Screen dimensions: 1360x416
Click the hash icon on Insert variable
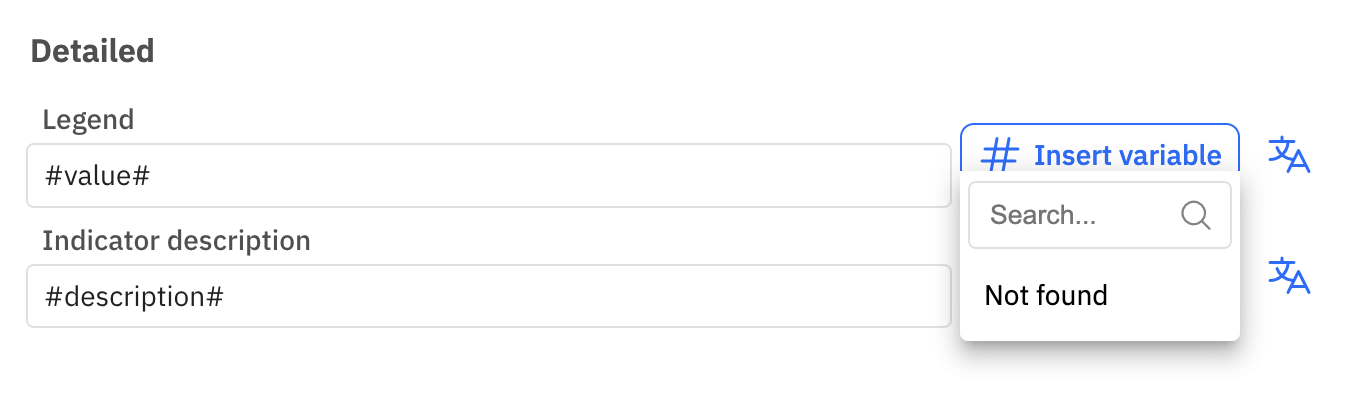999,155
